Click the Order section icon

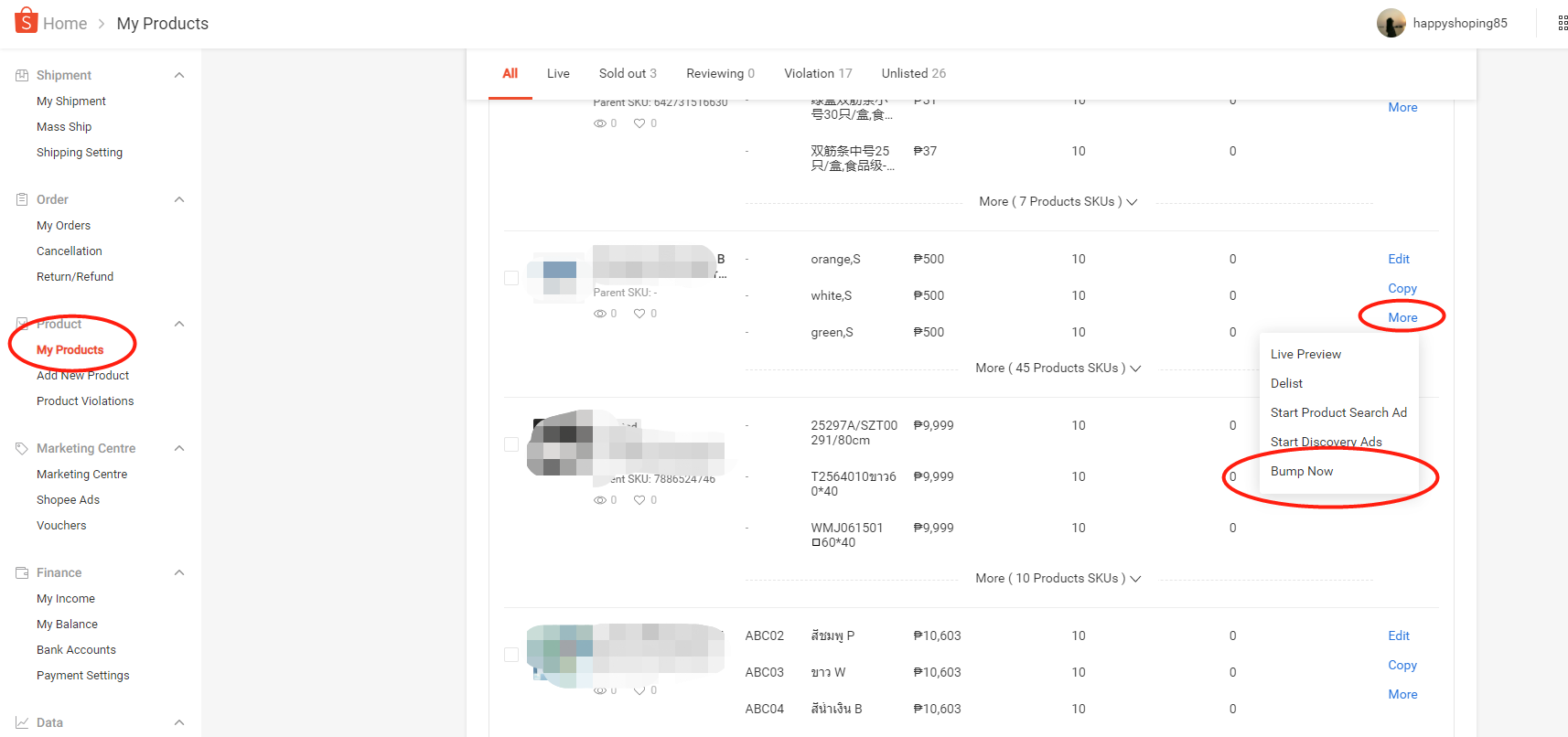click(x=22, y=199)
